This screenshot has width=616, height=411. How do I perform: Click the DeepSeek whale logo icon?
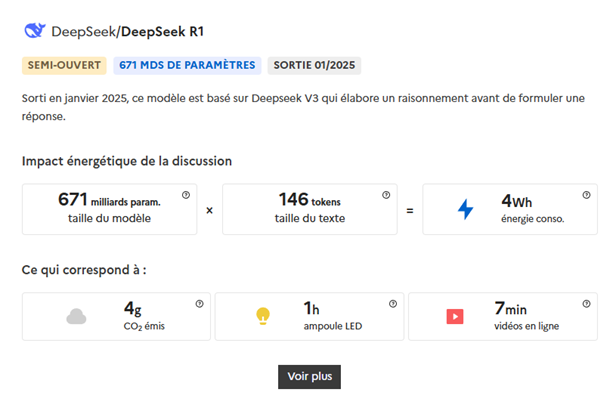tap(35, 31)
